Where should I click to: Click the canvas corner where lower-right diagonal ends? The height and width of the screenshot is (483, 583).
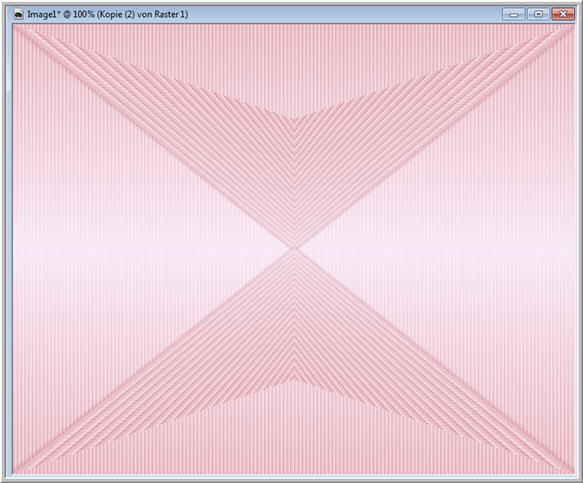(x=573, y=471)
